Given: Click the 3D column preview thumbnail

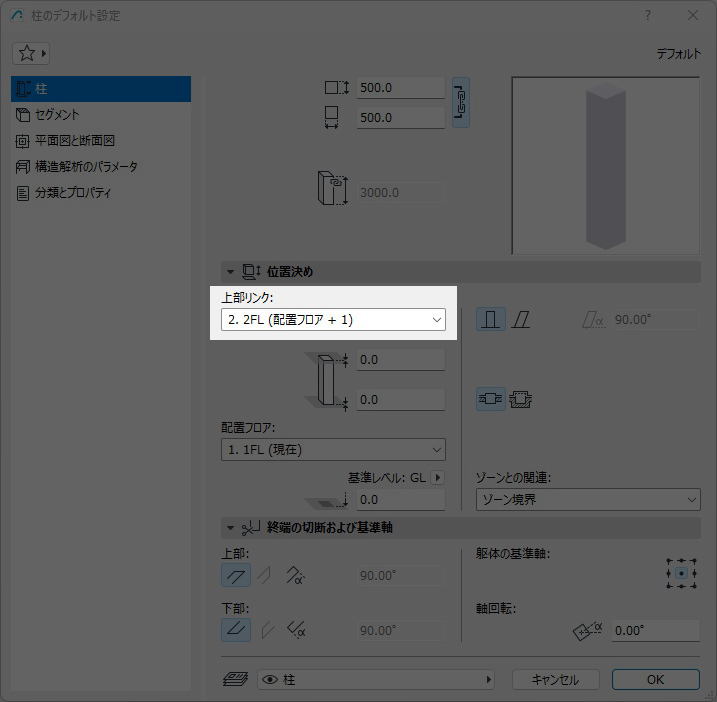Looking at the screenshot, I should (x=605, y=165).
